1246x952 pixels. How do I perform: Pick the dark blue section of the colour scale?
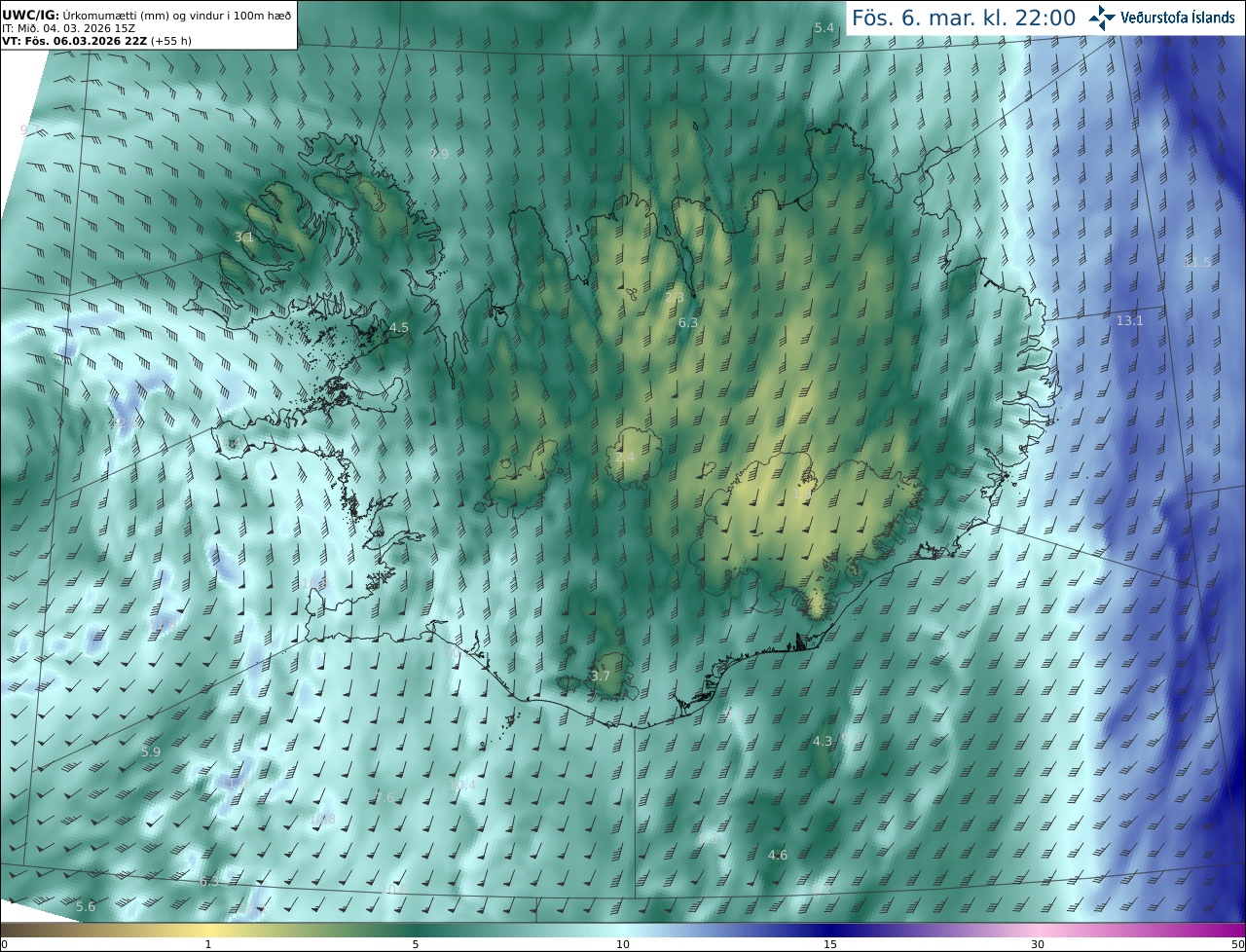[x=830, y=930]
